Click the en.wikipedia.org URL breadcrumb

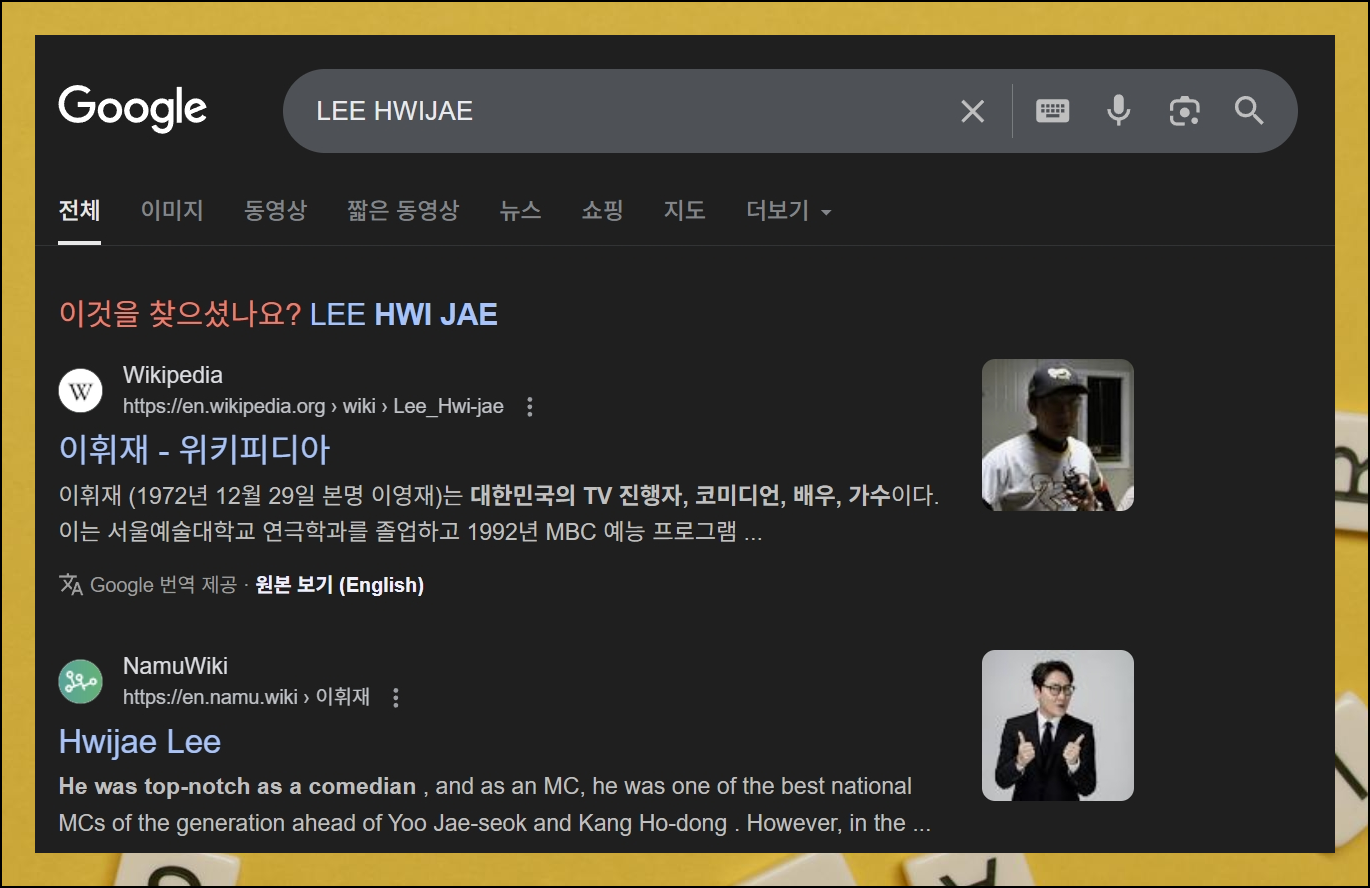tap(313, 407)
